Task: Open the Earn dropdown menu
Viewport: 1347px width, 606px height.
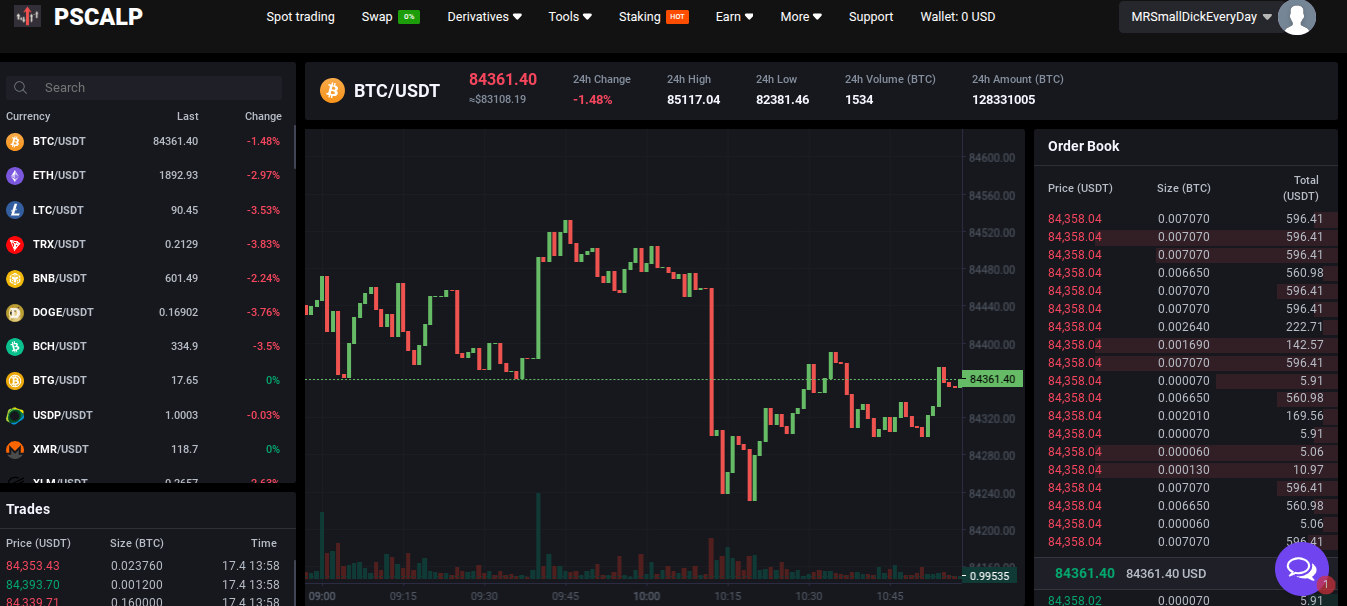Action: coord(735,17)
